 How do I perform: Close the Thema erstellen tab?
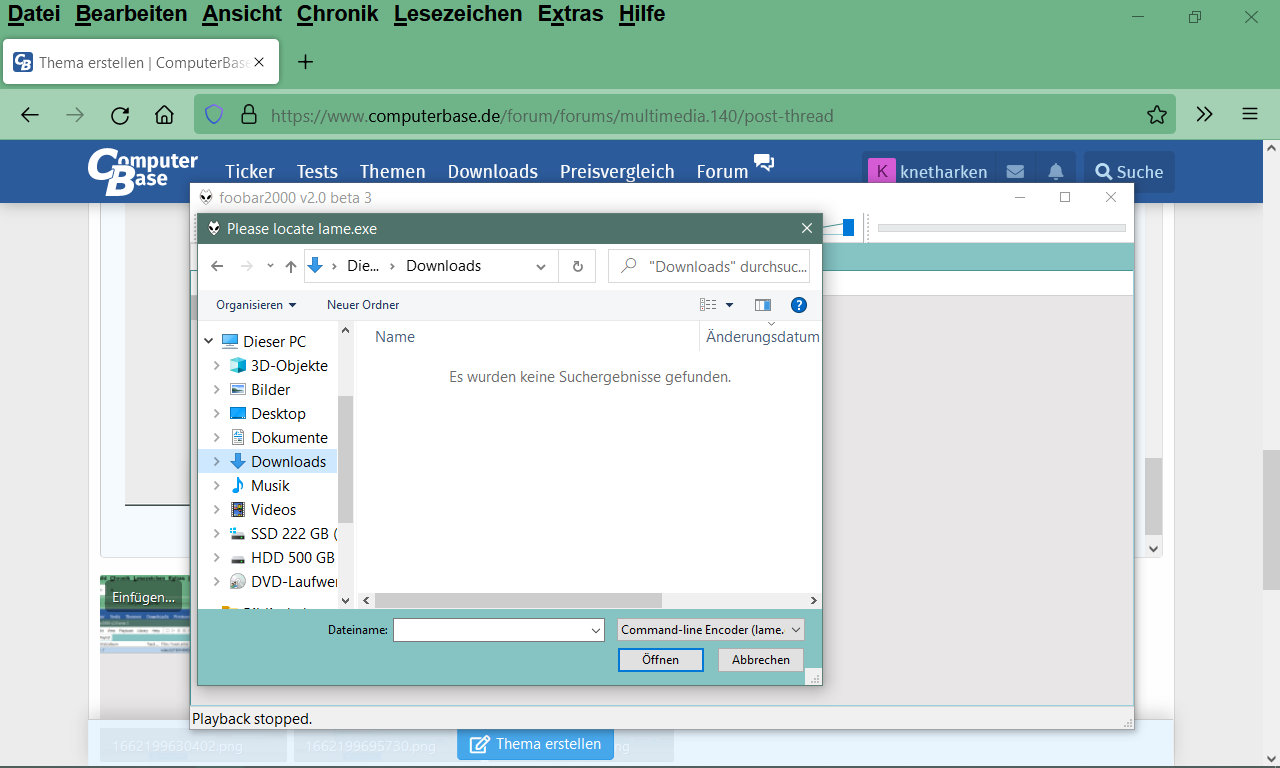(x=259, y=62)
